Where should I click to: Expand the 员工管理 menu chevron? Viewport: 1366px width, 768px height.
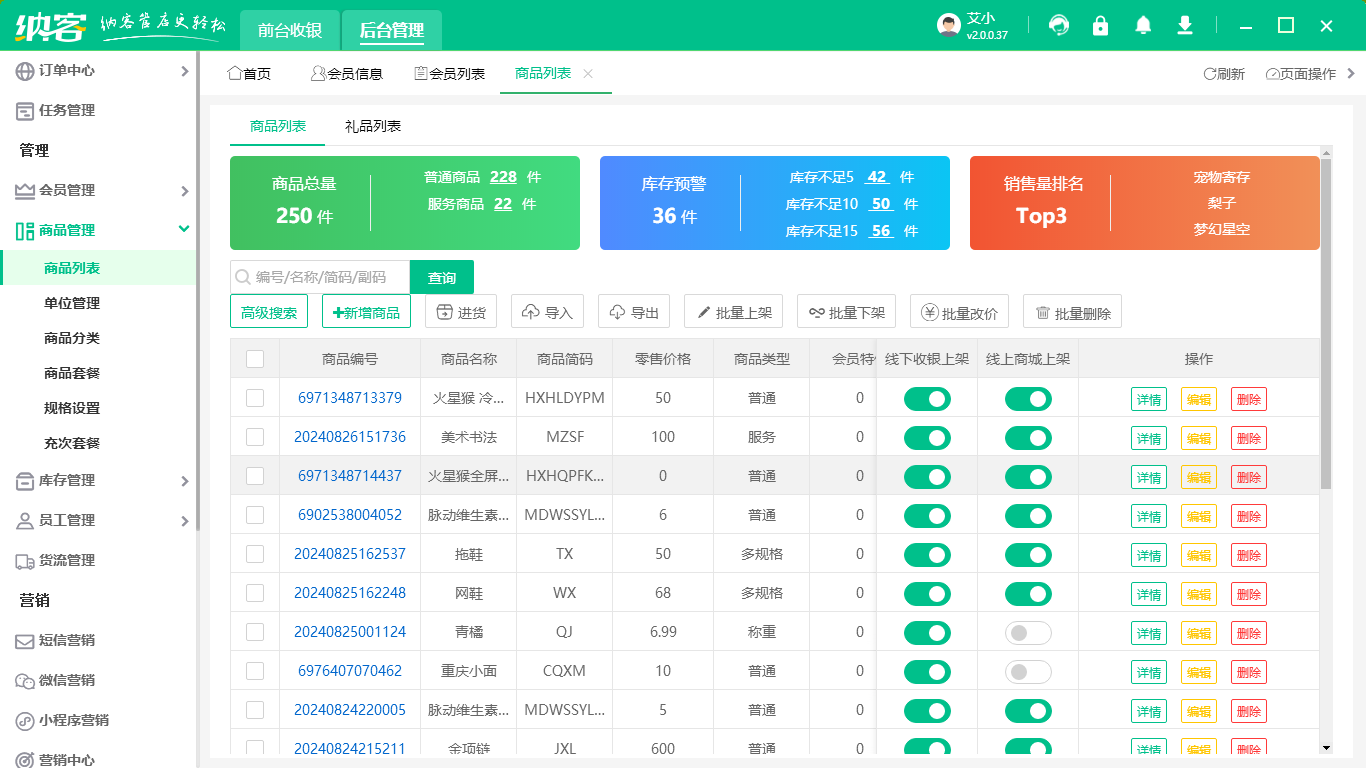[x=184, y=521]
